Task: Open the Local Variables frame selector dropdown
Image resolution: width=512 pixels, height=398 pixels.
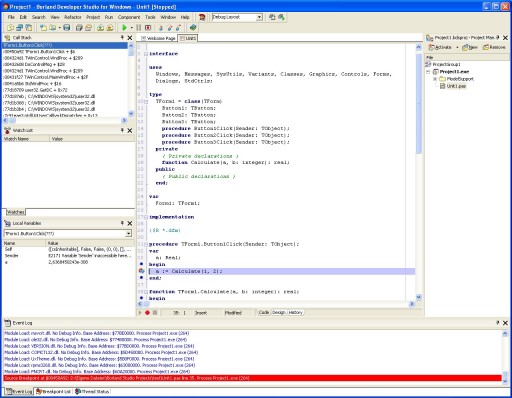Action: coord(128,234)
